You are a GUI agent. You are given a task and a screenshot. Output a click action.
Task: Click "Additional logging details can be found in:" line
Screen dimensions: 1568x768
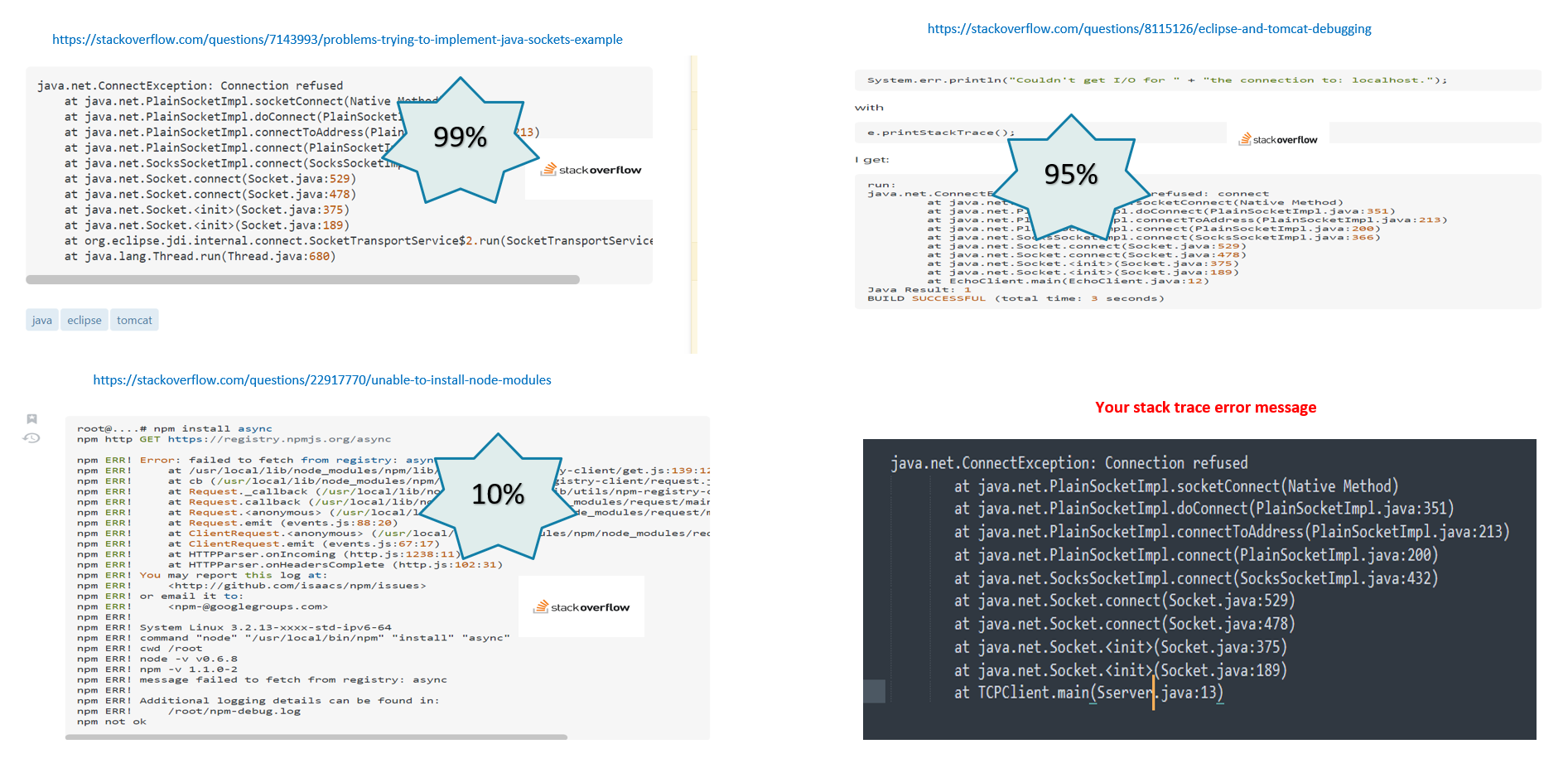click(x=258, y=701)
